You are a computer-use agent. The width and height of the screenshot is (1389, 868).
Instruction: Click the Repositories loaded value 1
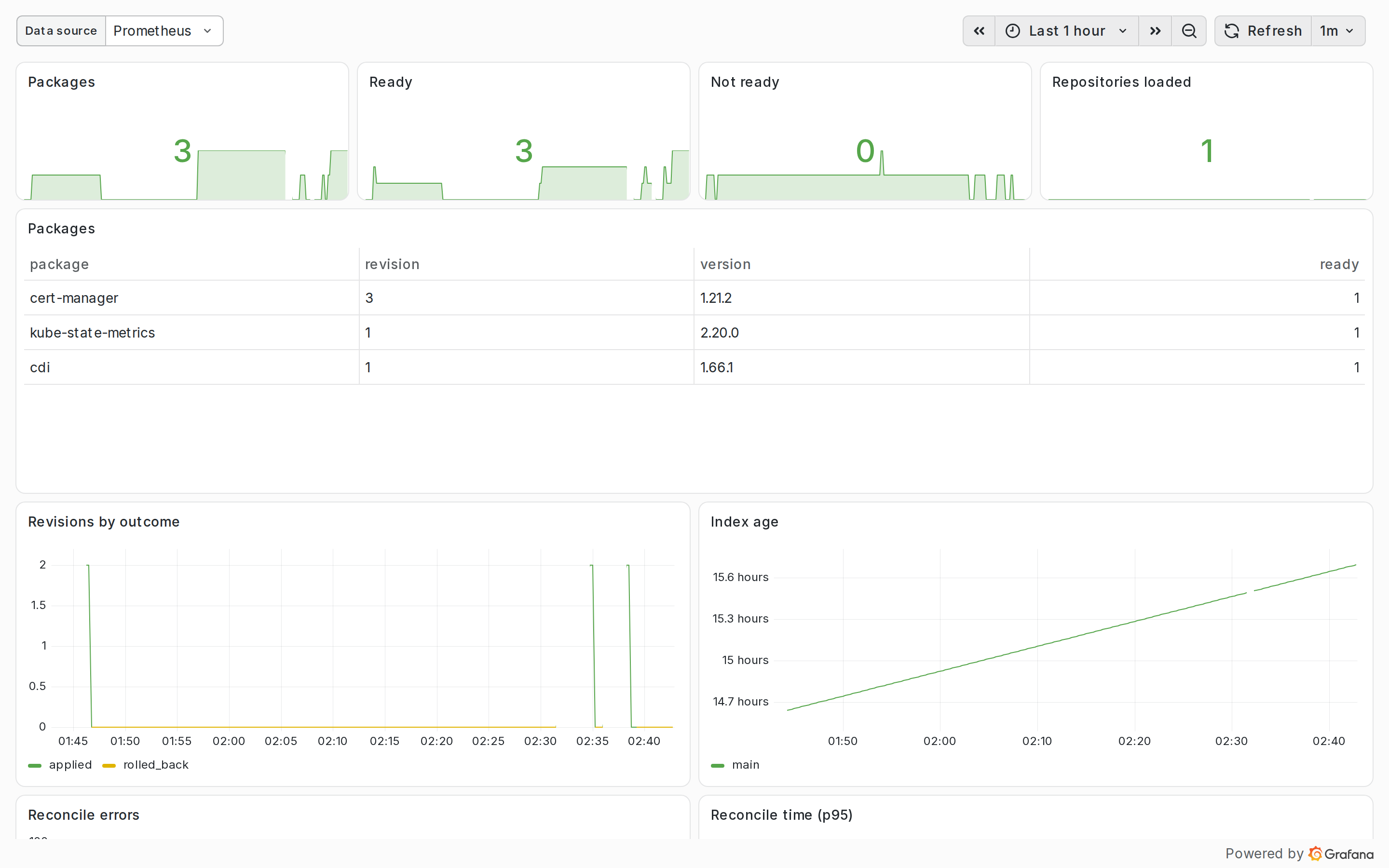[1207, 151]
